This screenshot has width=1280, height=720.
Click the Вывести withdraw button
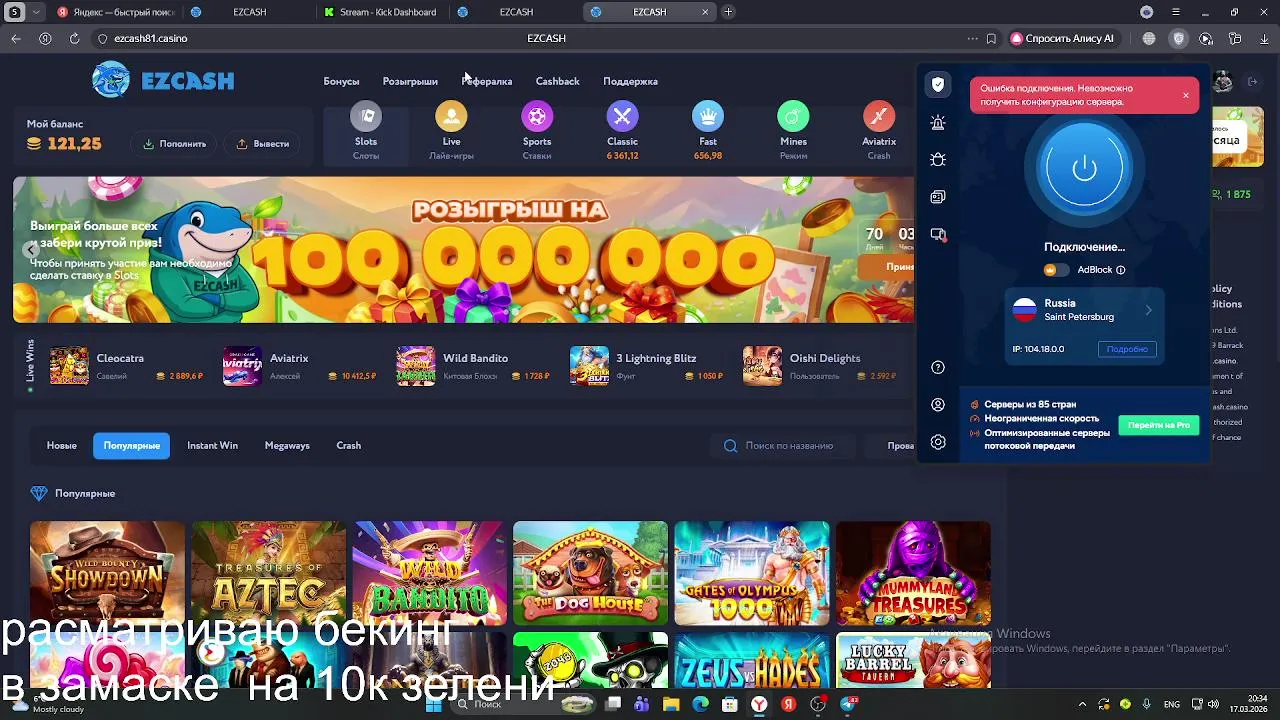(262, 144)
